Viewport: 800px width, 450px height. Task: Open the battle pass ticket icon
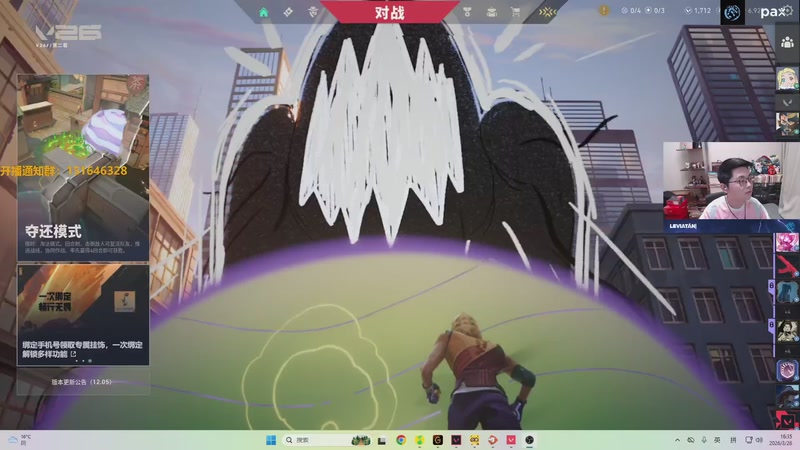(288, 12)
